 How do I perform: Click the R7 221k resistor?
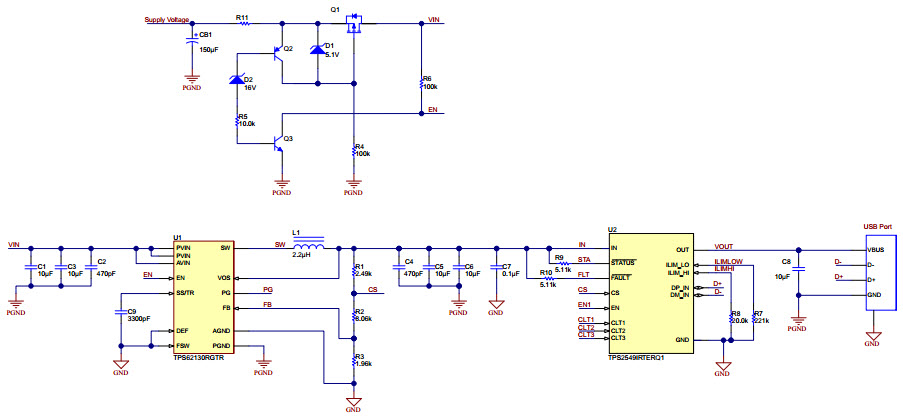point(749,318)
